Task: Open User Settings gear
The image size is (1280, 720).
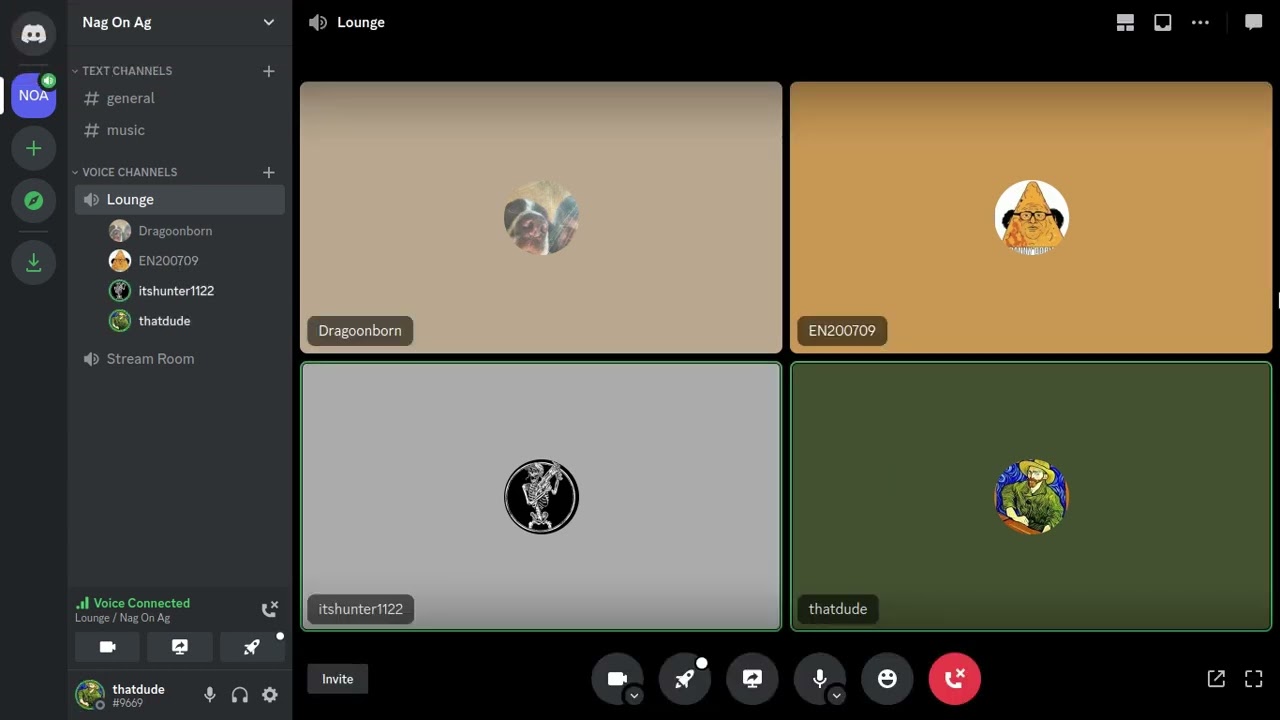Action: (x=270, y=694)
